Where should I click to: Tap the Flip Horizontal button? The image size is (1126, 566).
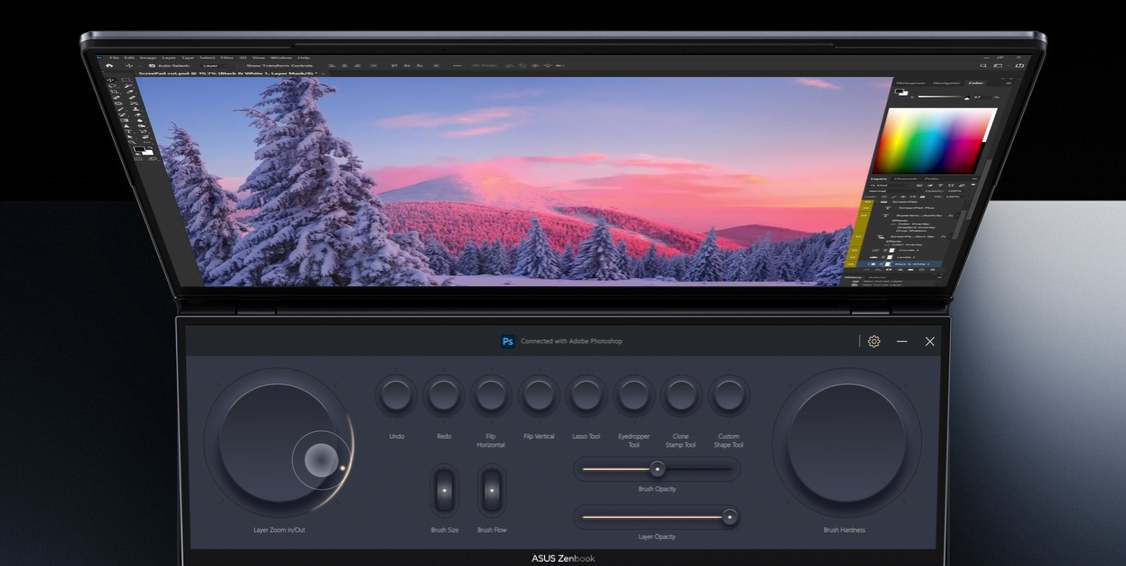pos(491,395)
